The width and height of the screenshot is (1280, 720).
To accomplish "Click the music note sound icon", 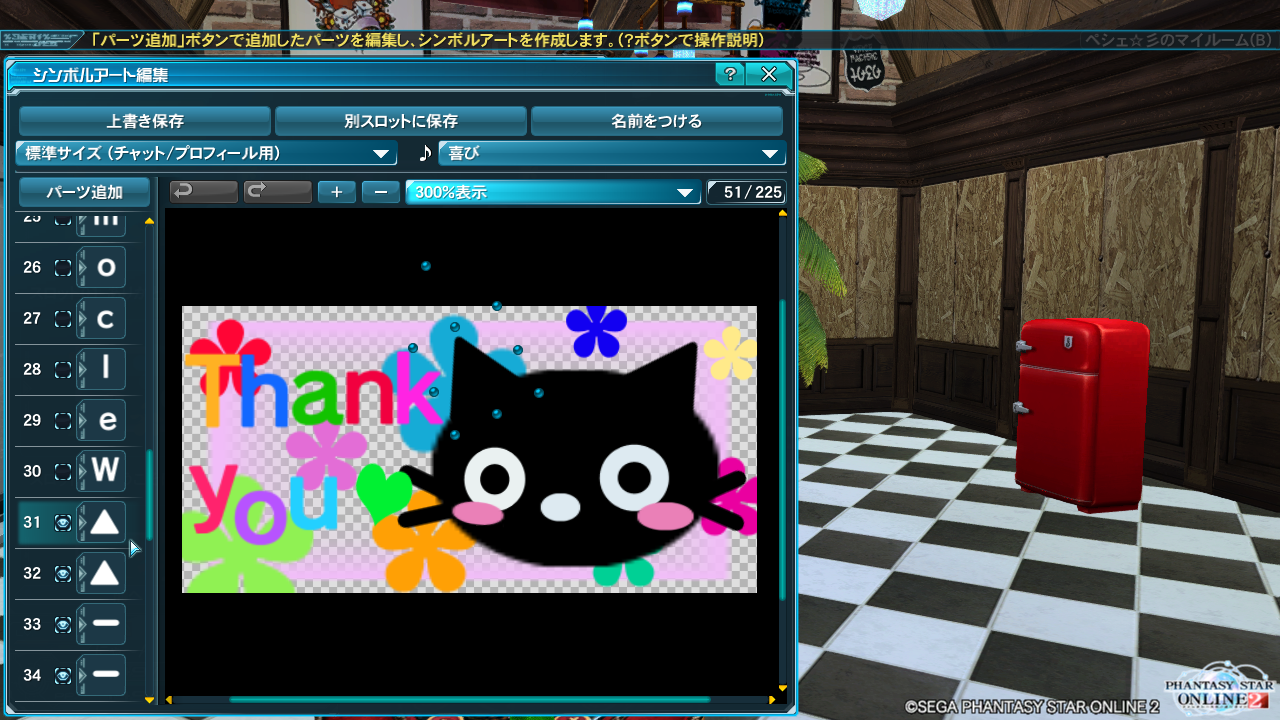I will point(425,153).
